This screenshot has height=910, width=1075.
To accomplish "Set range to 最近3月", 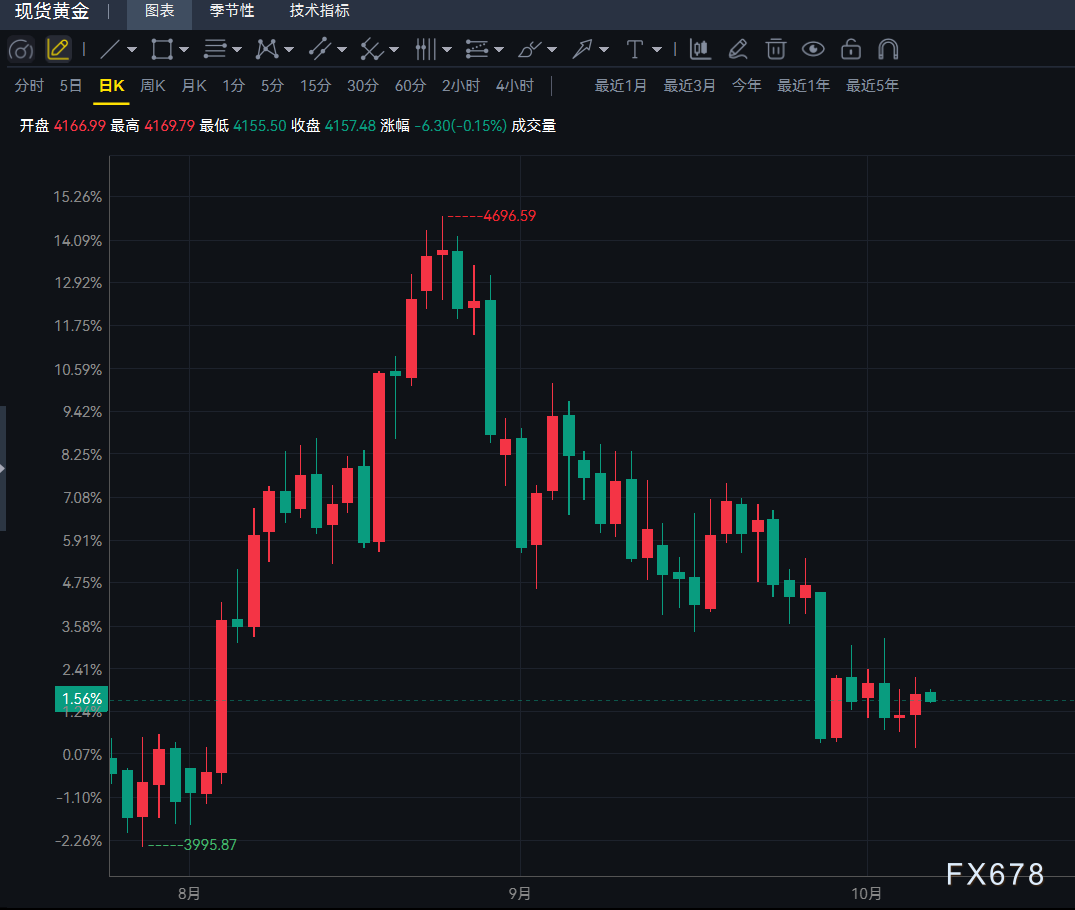I will [x=689, y=86].
